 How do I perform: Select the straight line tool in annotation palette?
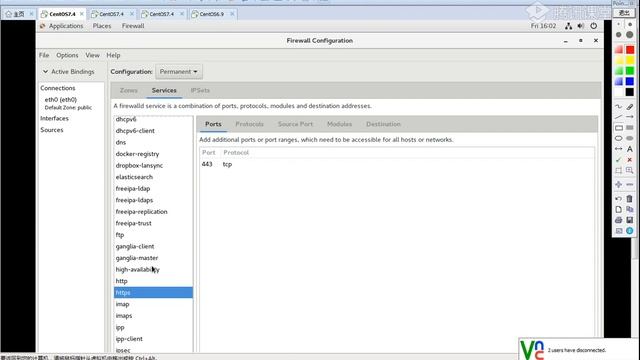(x=618, y=117)
